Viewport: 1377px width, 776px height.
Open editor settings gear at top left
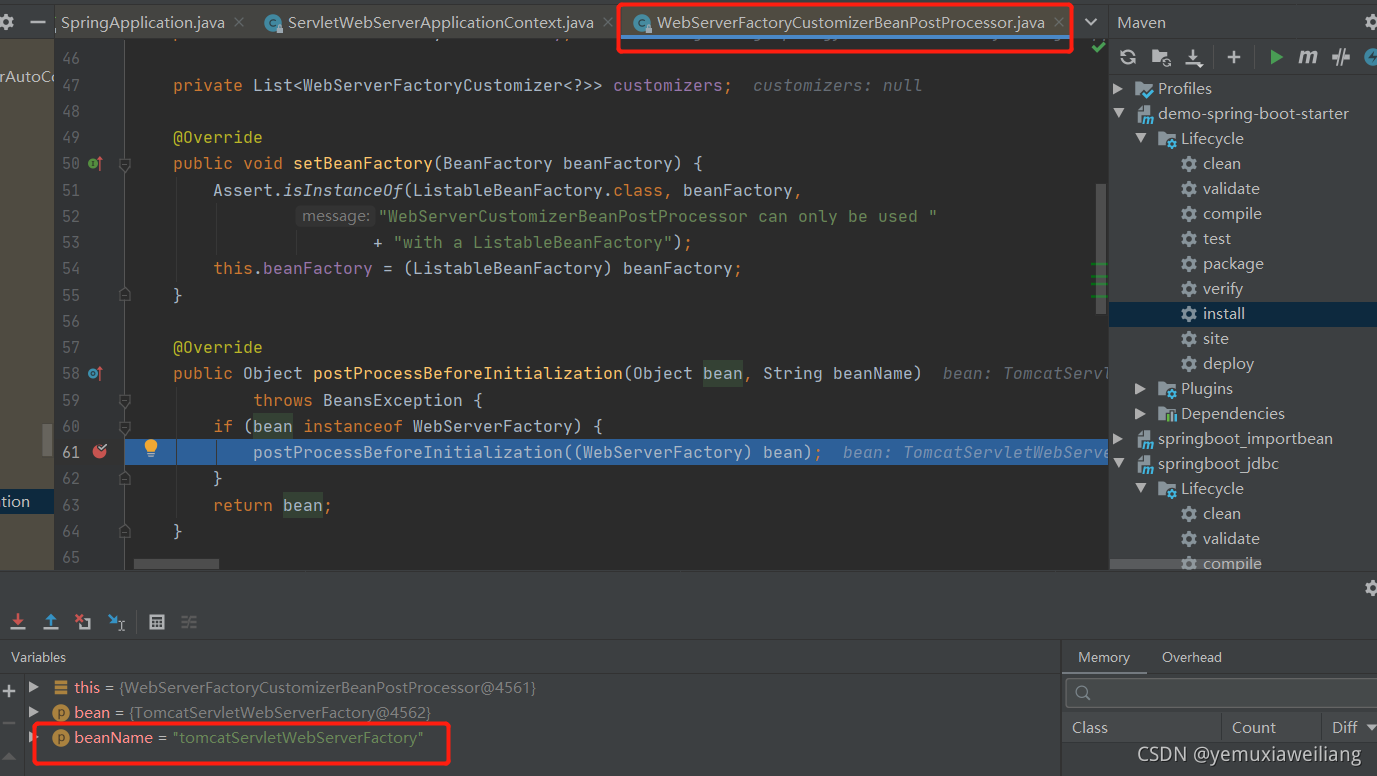[x=6, y=21]
